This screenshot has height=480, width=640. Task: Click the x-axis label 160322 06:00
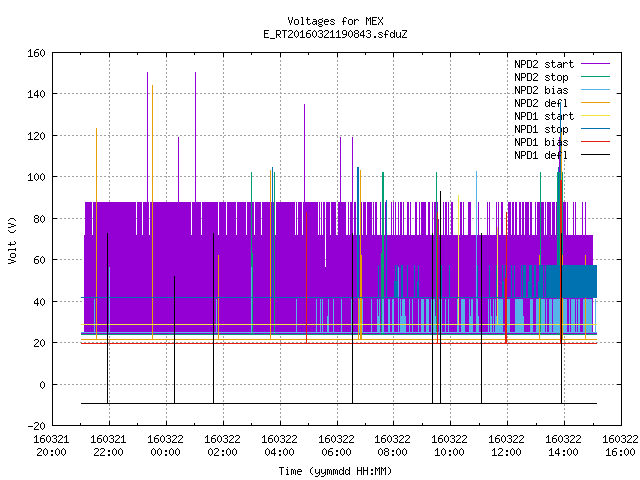pos(336,446)
